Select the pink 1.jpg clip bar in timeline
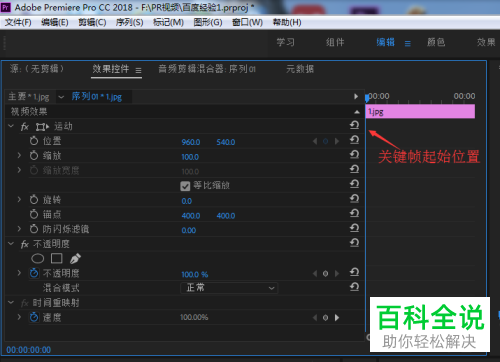The height and width of the screenshot is (362, 500). (x=420, y=111)
